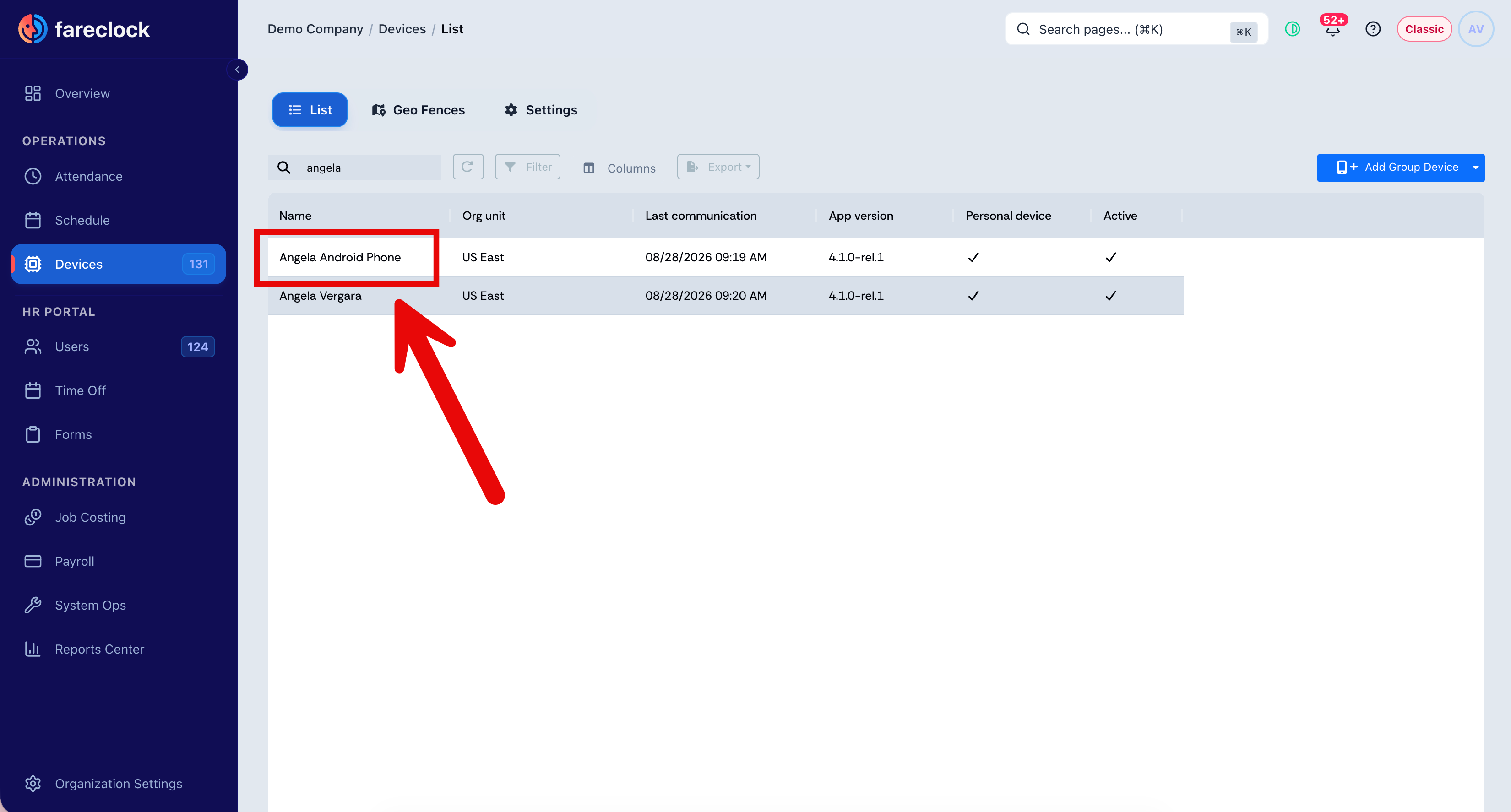Click the System Ops wrench icon
The image size is (1511, 812).
pyautogui.click(x=33, y=606)
